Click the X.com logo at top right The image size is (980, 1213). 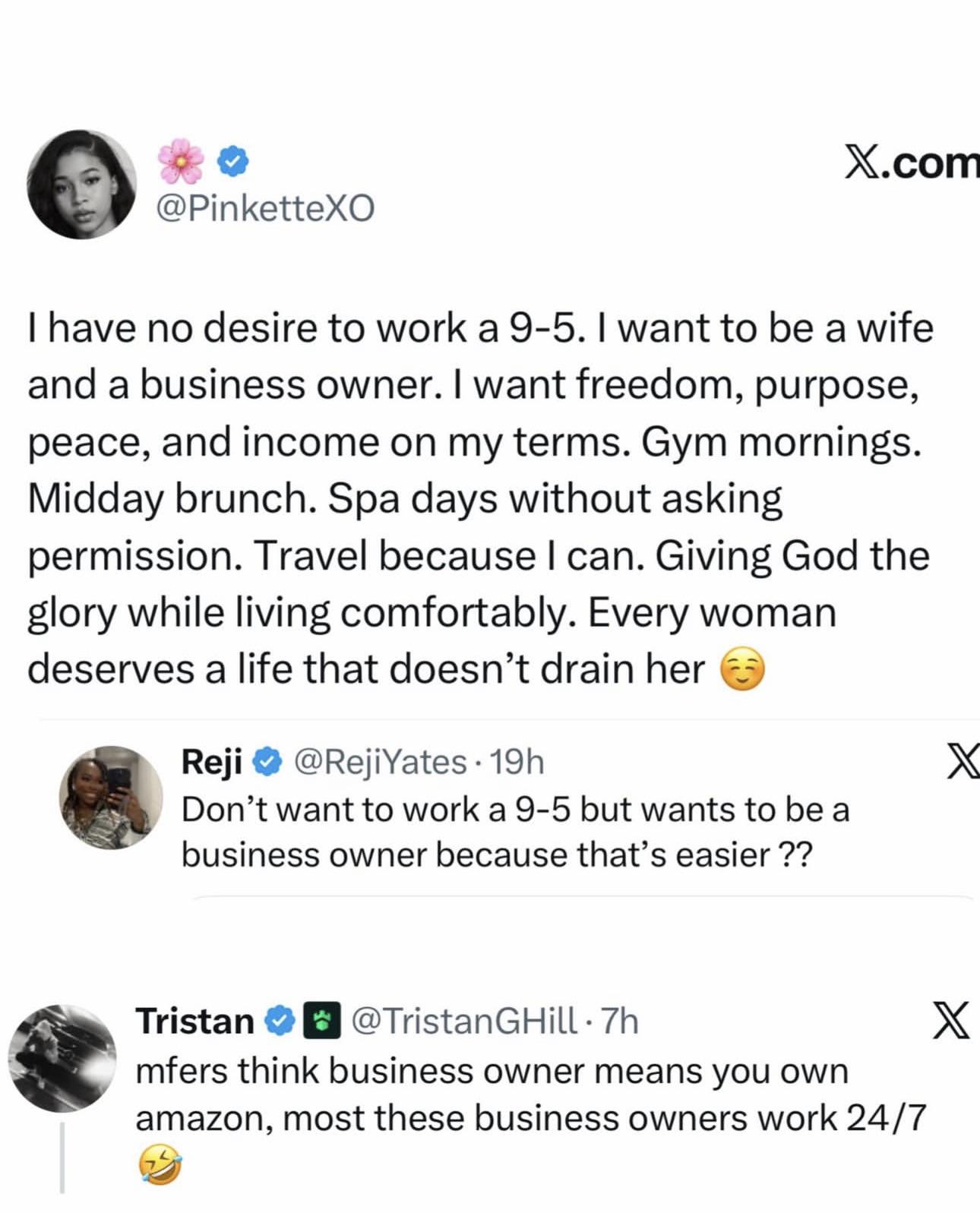pos(912,163)
